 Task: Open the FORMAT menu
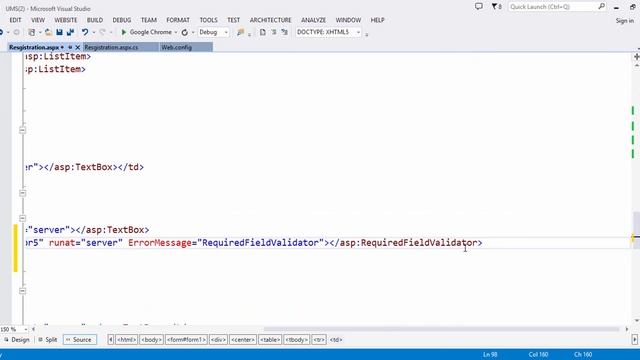[x=178, y=20]
